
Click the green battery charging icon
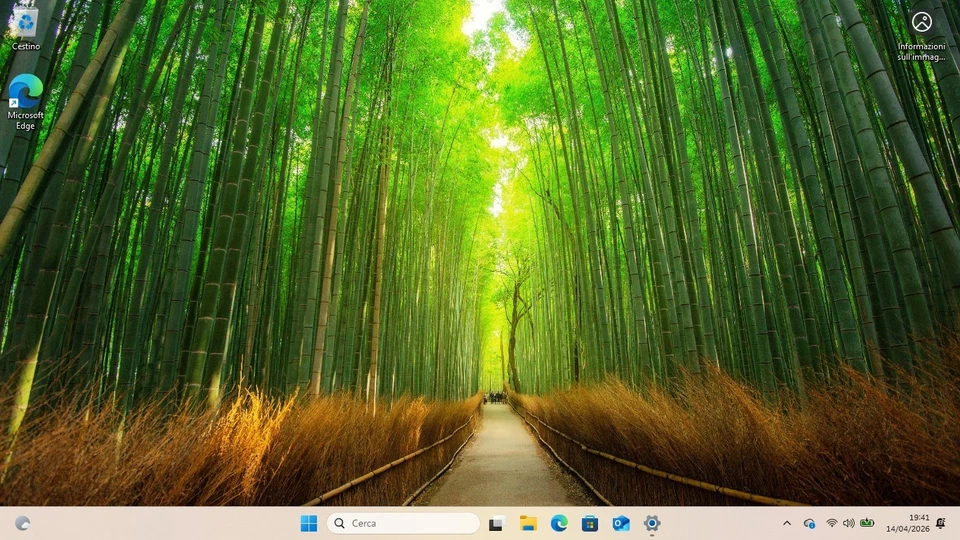pyautogui.click(x=867, y=523)
